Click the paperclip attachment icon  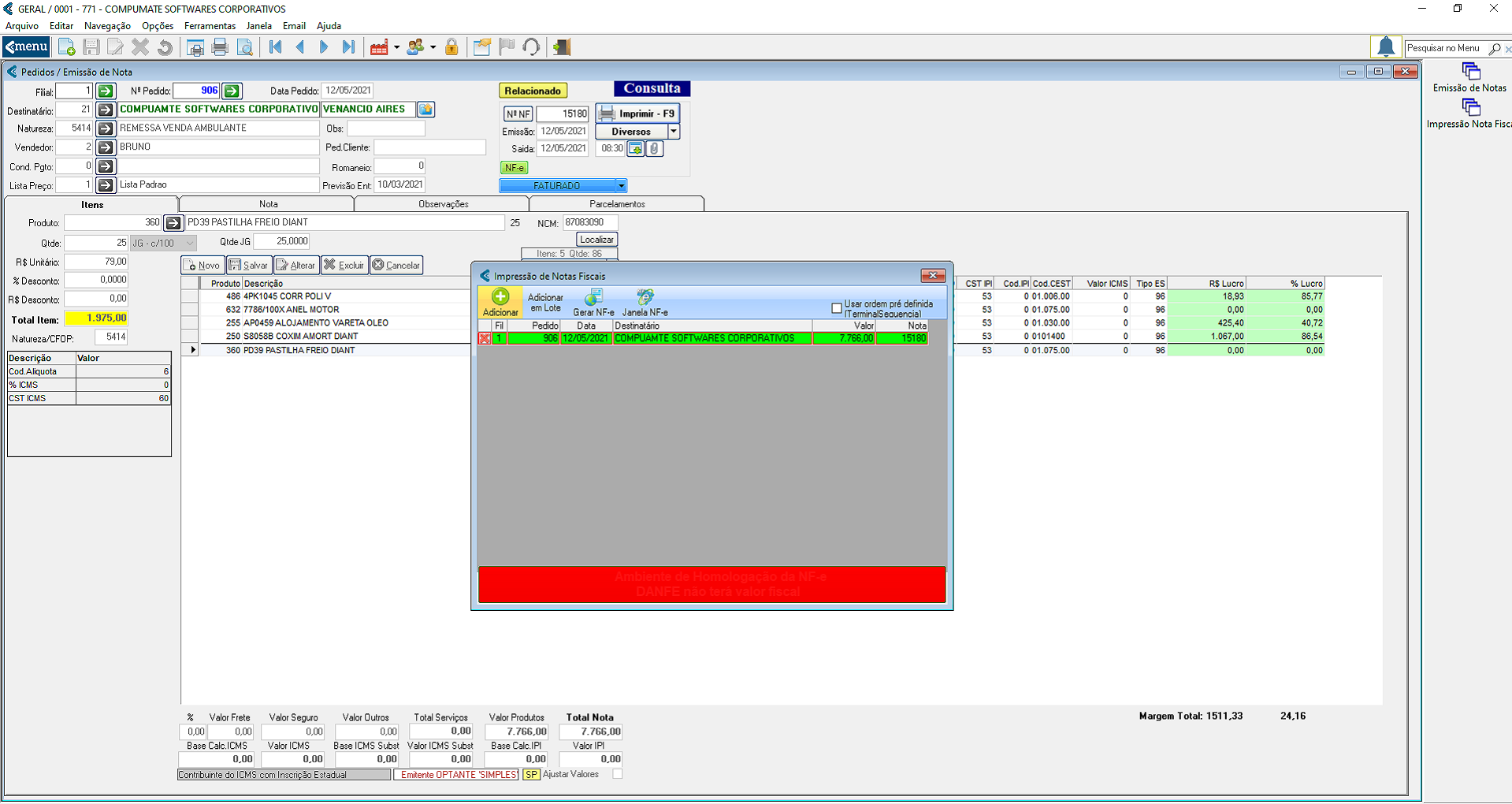(x=654, y=148)
